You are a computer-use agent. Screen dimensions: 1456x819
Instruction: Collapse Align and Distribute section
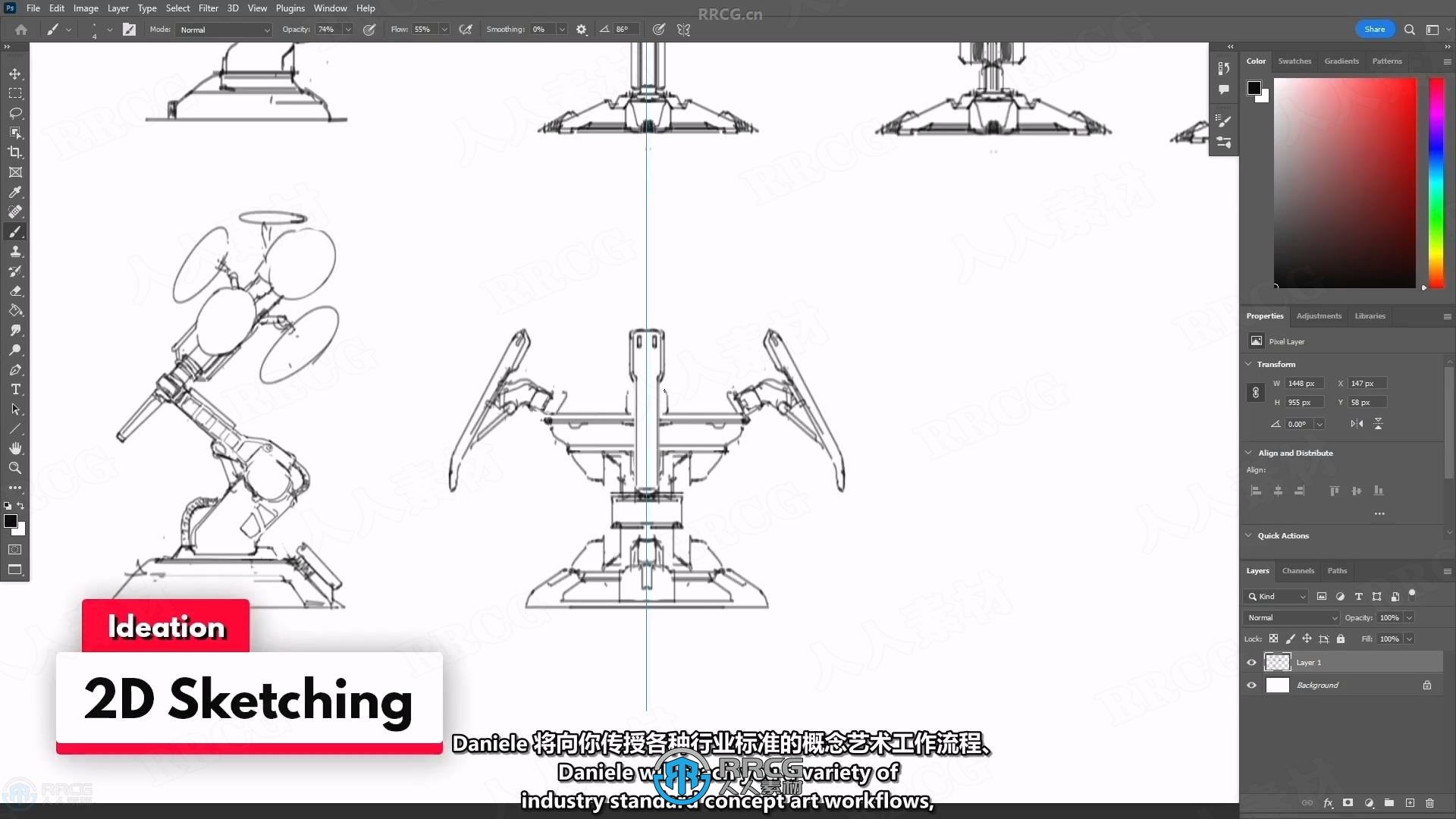coord(1248,453)
